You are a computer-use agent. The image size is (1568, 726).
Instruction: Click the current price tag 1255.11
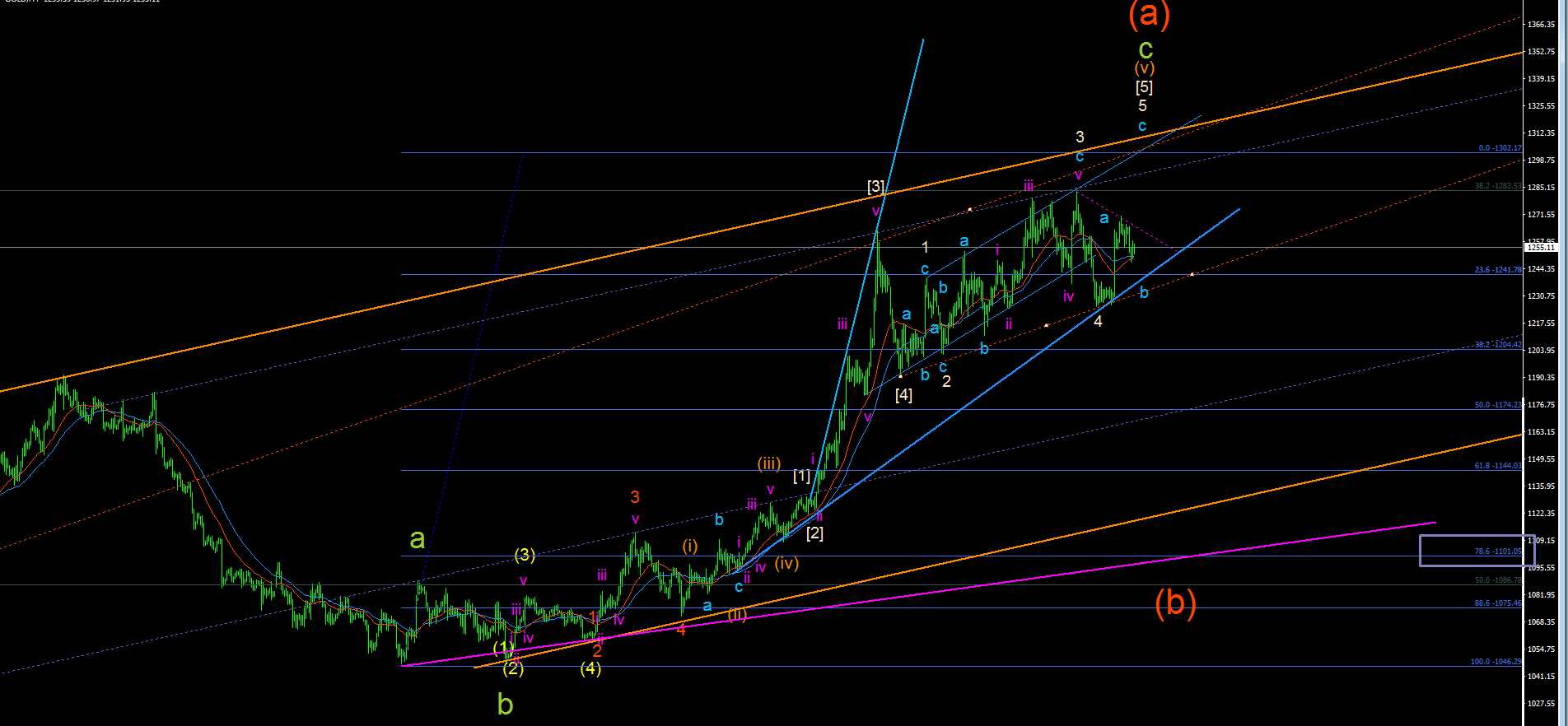[1541, 247]
